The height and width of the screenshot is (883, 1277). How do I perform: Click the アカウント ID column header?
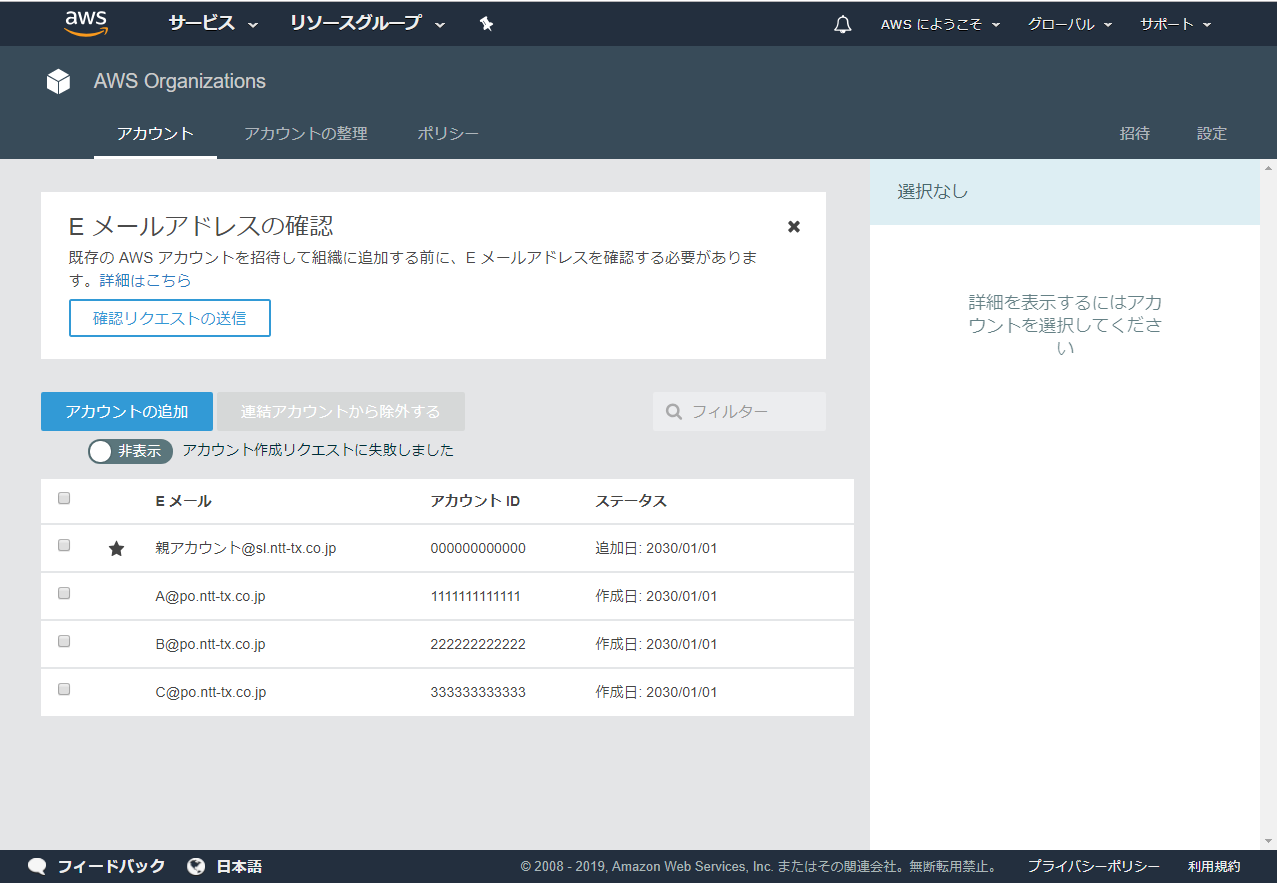pyautogui.click(x=475, y=501)
